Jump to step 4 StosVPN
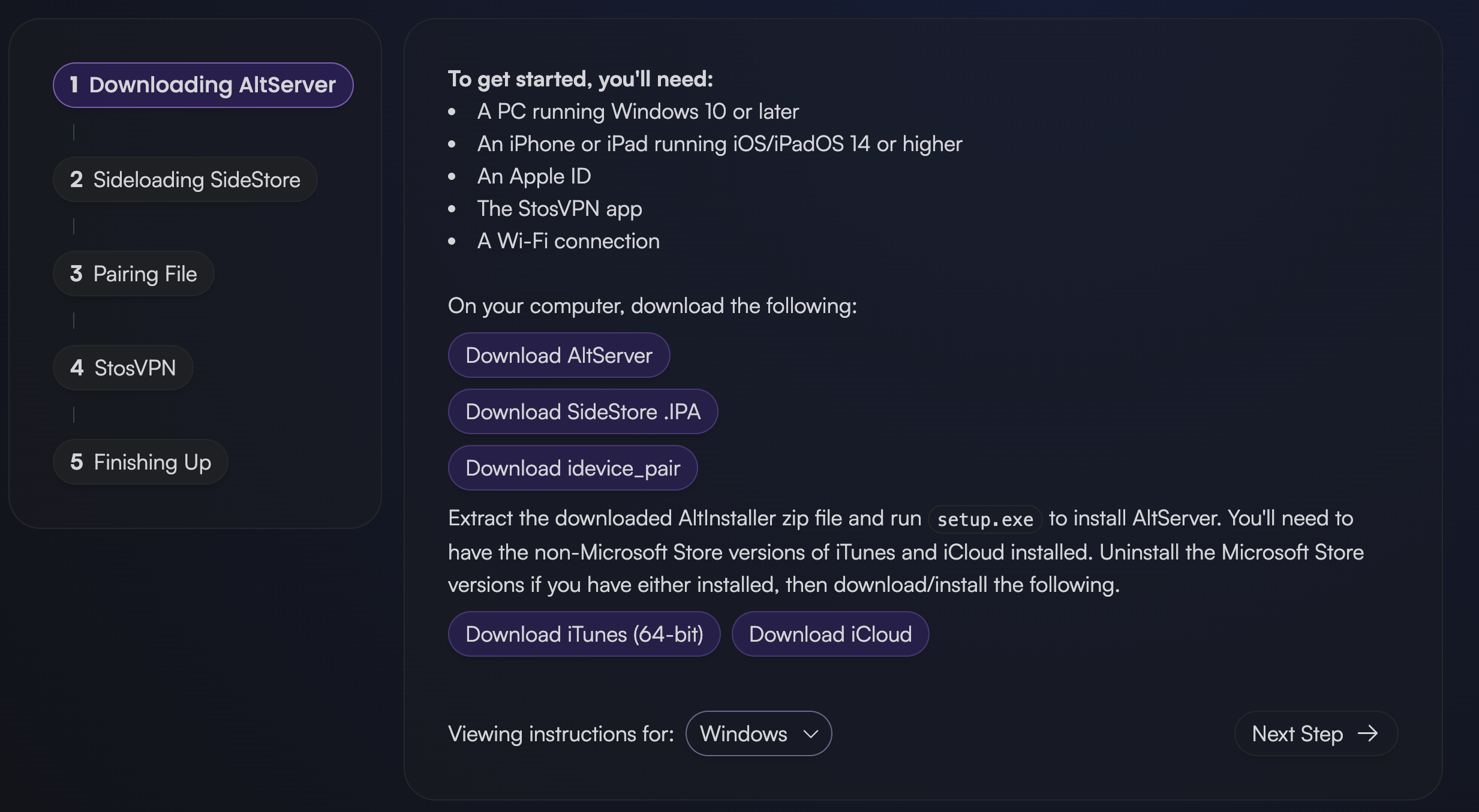The image size is (1479, 812). tap(124, 368)
